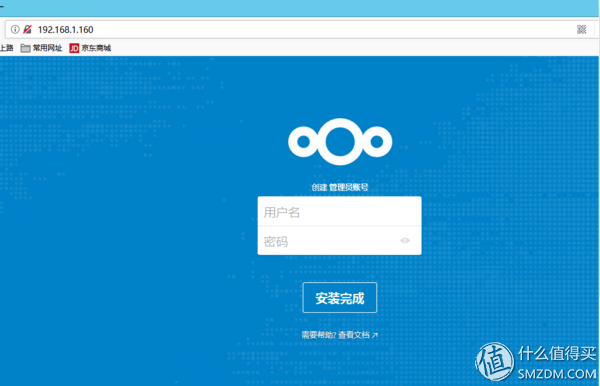Screen dimensions: 600x386
Task: Focus the 用户名 input field
Action: (339, 212)
